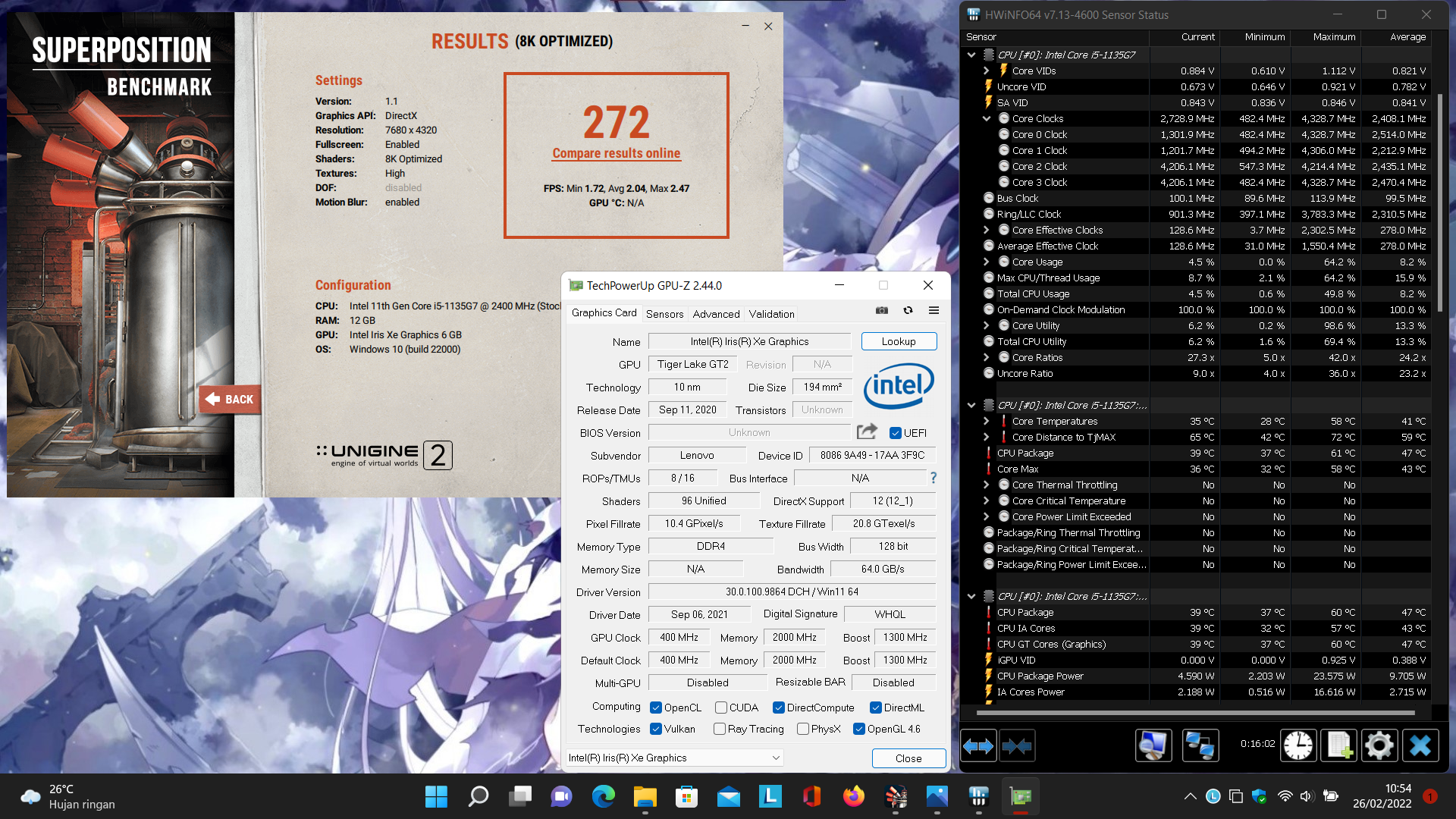
Task: Click HWiNFO network computers icon
Action: click(1200, 746)
